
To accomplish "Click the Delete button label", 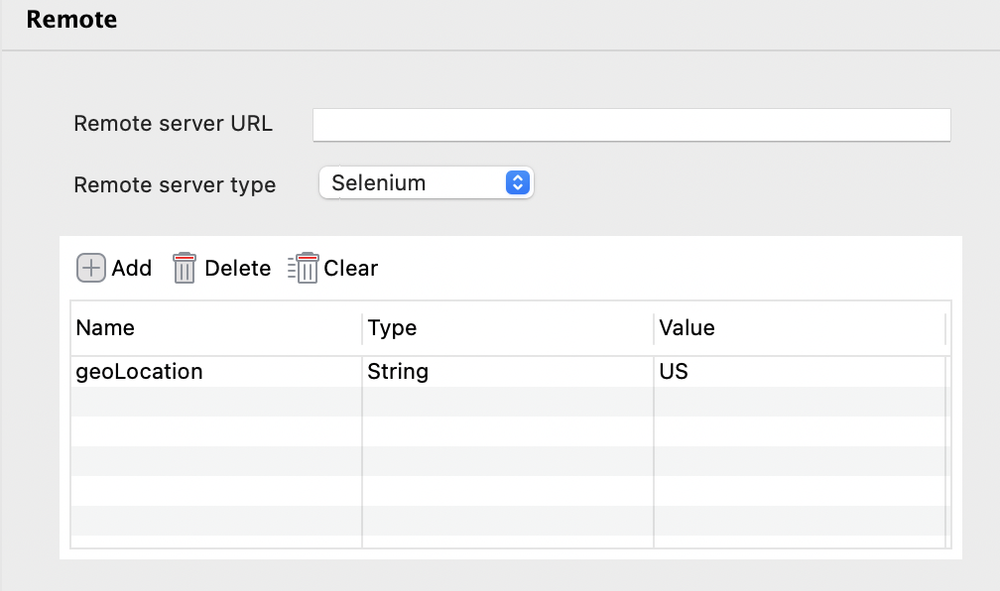I will 237,268.
